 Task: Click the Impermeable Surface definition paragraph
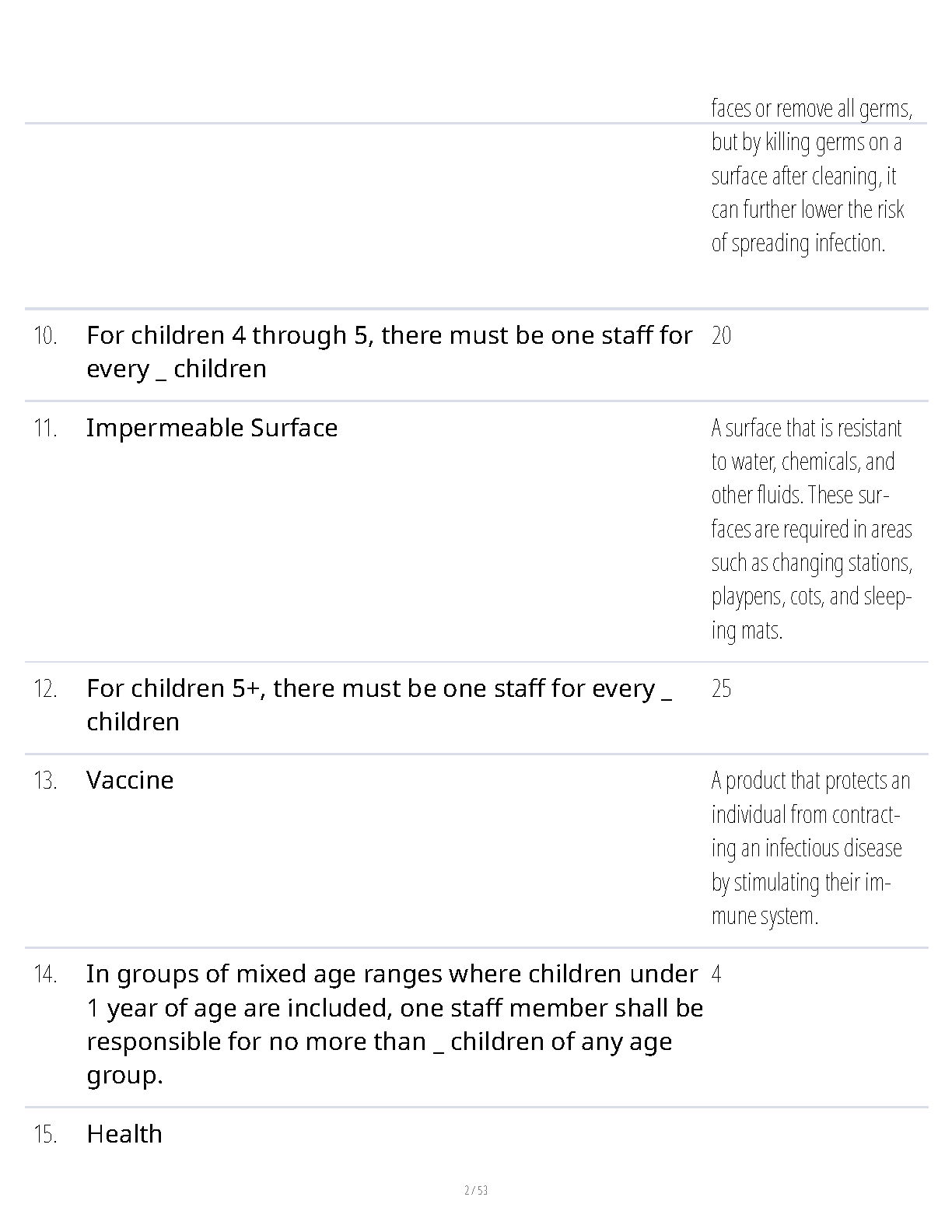coord(811,529)
